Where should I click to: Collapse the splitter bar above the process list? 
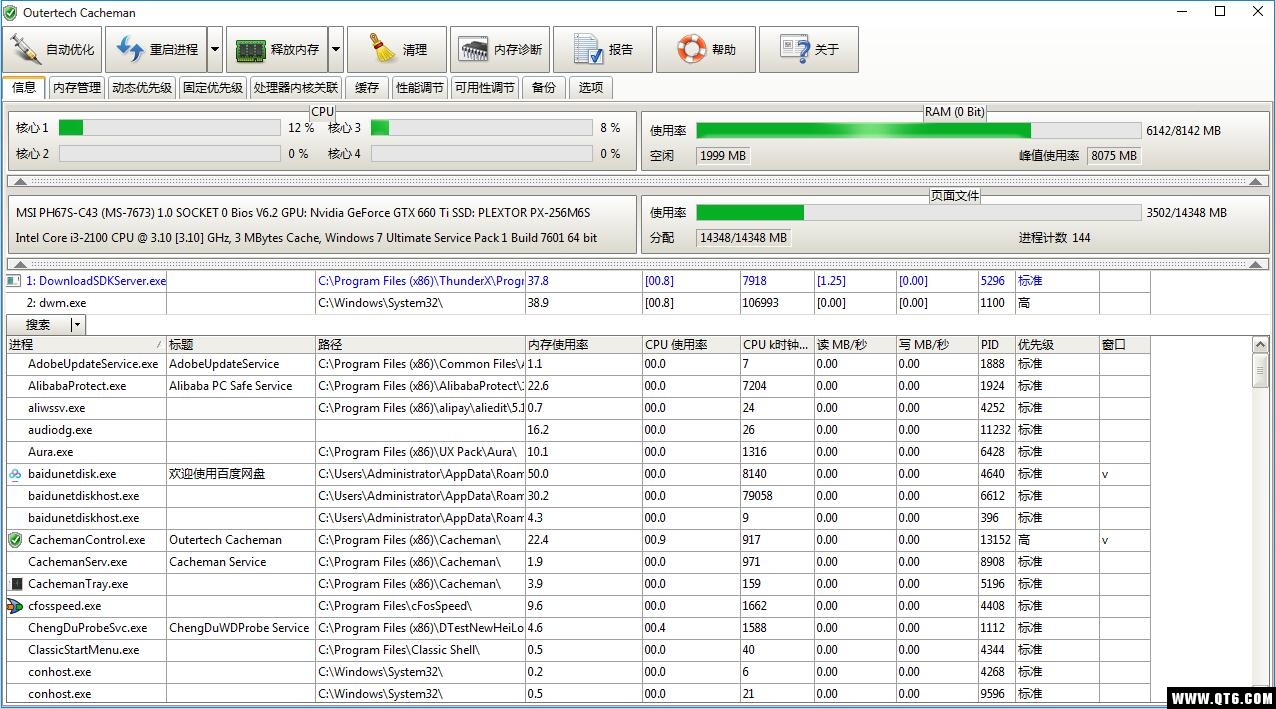coord(637,264)
